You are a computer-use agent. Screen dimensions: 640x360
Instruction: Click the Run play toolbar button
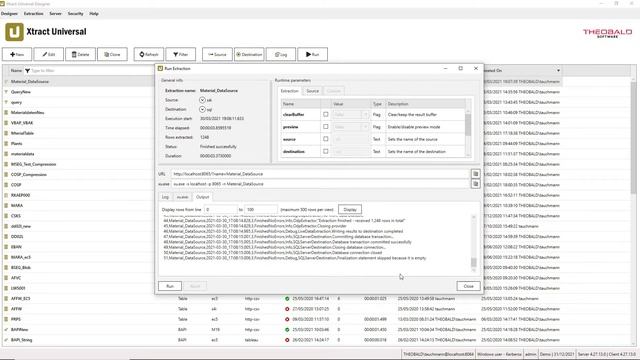click(x=312, y=54)
